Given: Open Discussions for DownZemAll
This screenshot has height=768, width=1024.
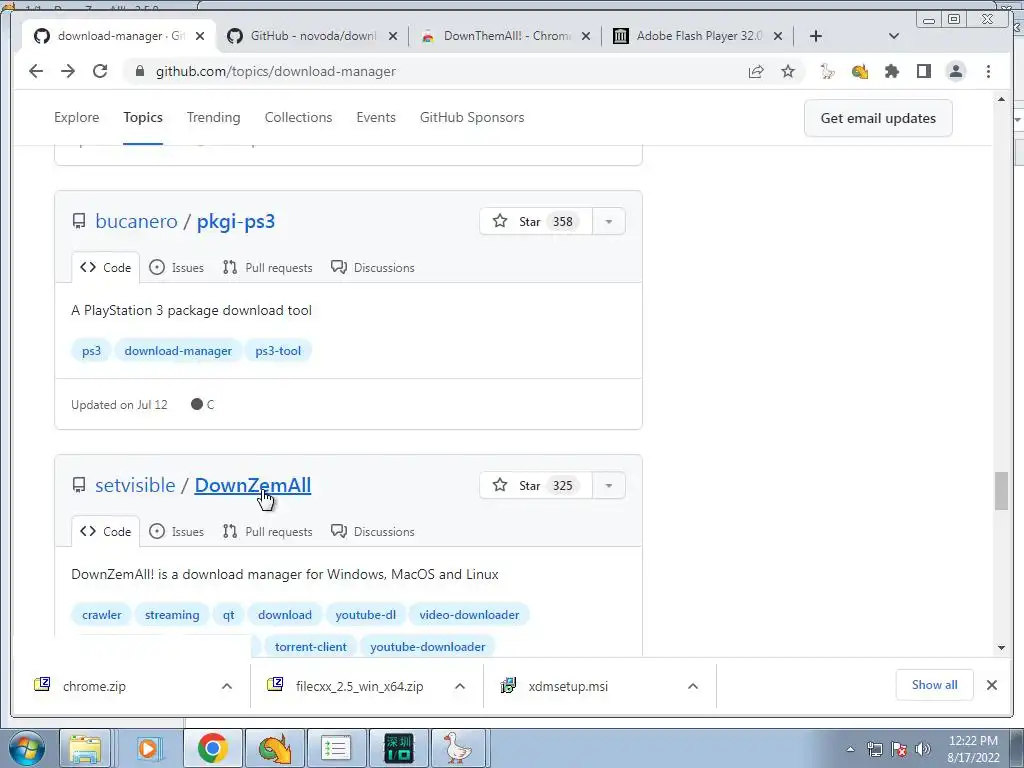Looking at the screenshot, I should point(373,532).
